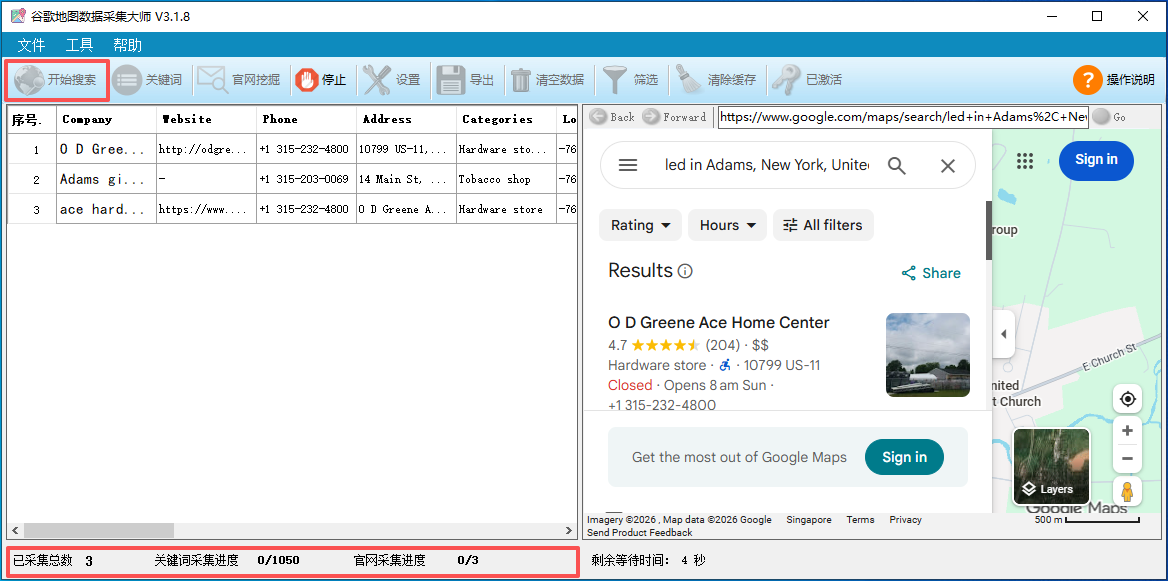Expand the Hours filter dropdown
1168x581 pixels.
pos(727,225)
